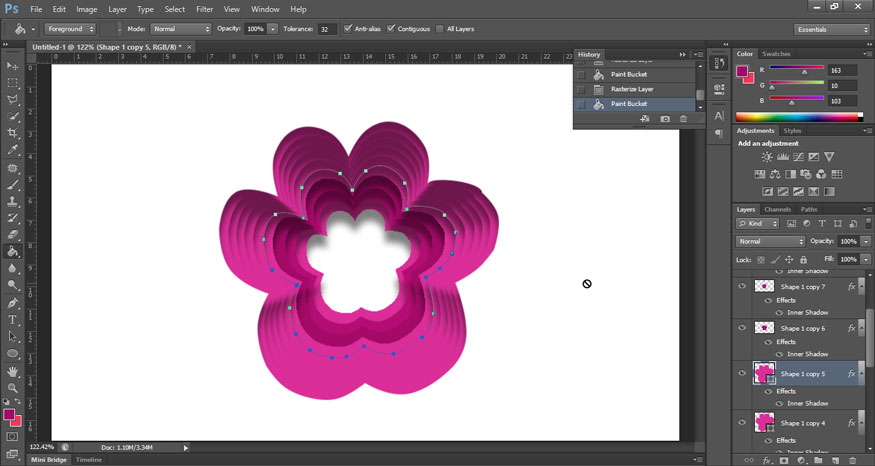The image size is (875, 466).
Task: Delete current state in History panel
Action: point(684,119)
